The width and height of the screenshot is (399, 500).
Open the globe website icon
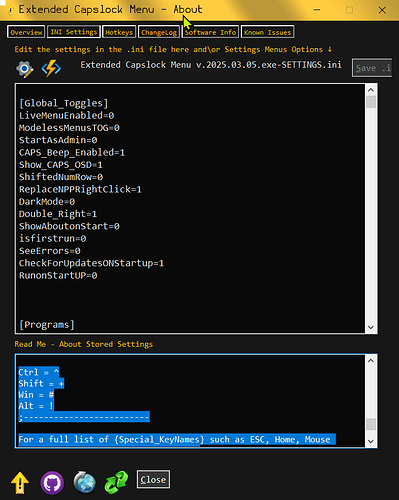84,482
